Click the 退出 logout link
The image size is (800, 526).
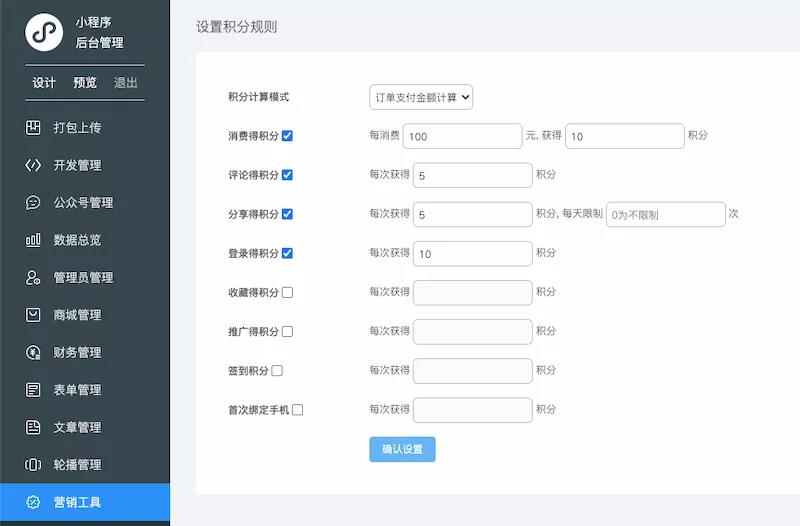(x=126, y=83)
